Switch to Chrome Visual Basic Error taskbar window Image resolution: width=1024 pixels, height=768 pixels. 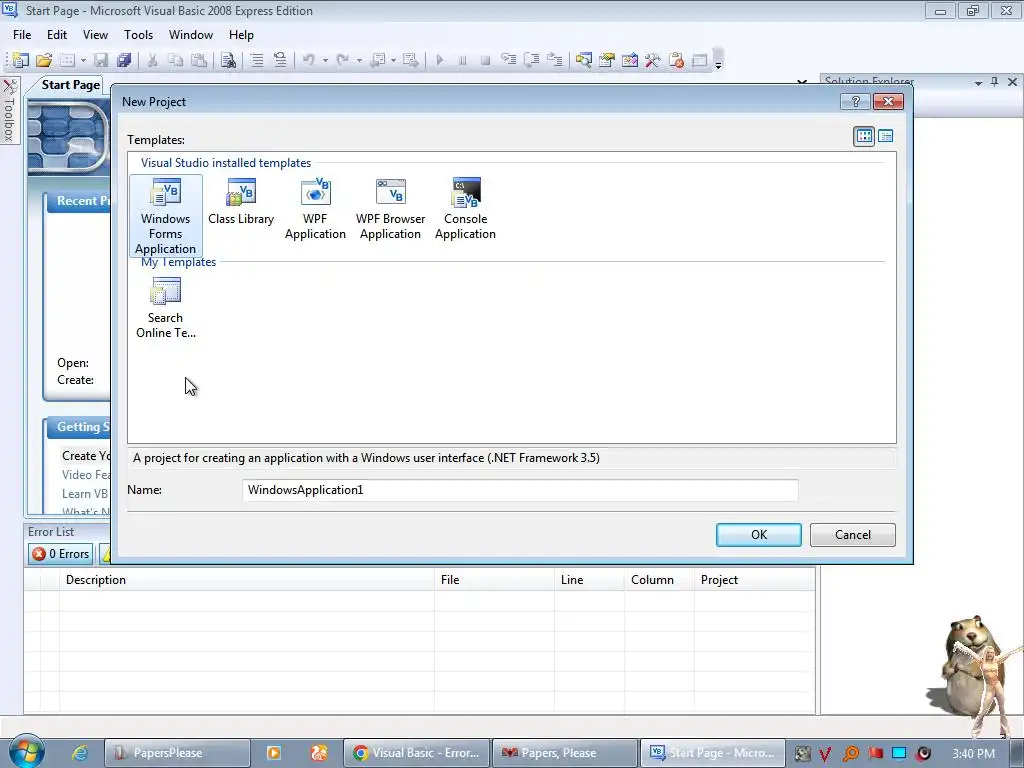tap(415, 753)
